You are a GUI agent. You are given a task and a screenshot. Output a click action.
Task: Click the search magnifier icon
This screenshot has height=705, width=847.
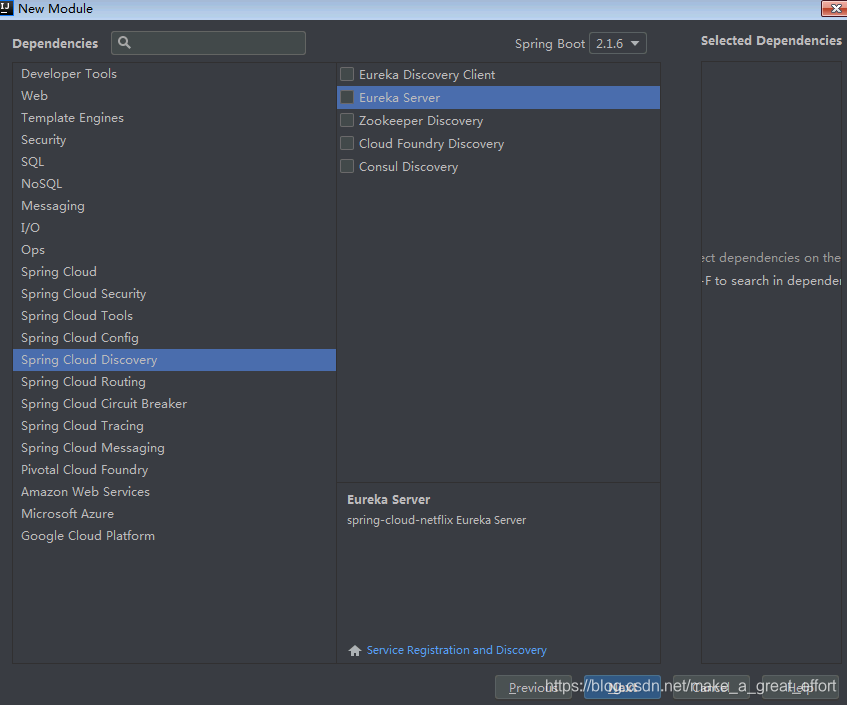tap(124, 43)
